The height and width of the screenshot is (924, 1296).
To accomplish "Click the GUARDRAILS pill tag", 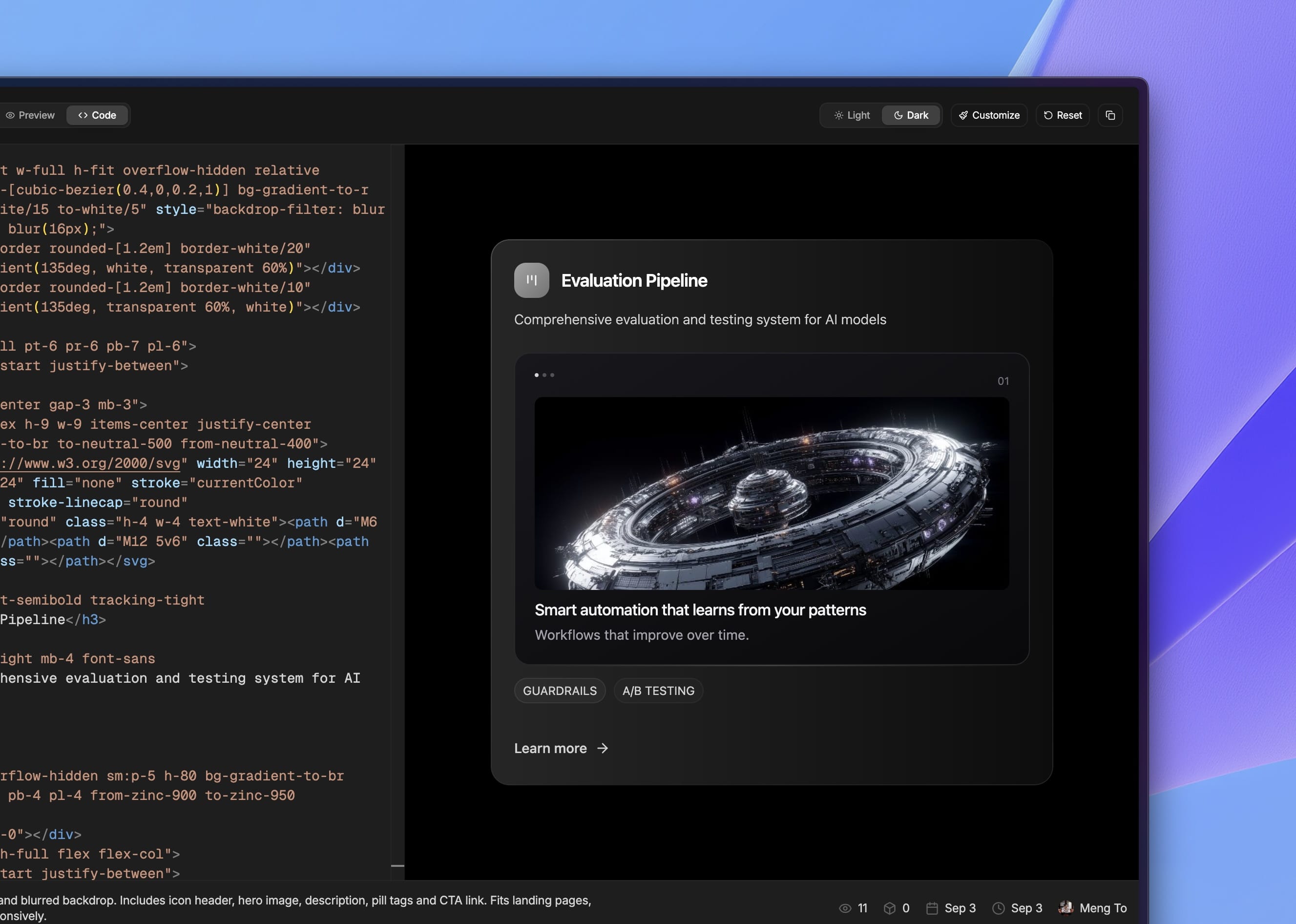I will click(559, 690).
